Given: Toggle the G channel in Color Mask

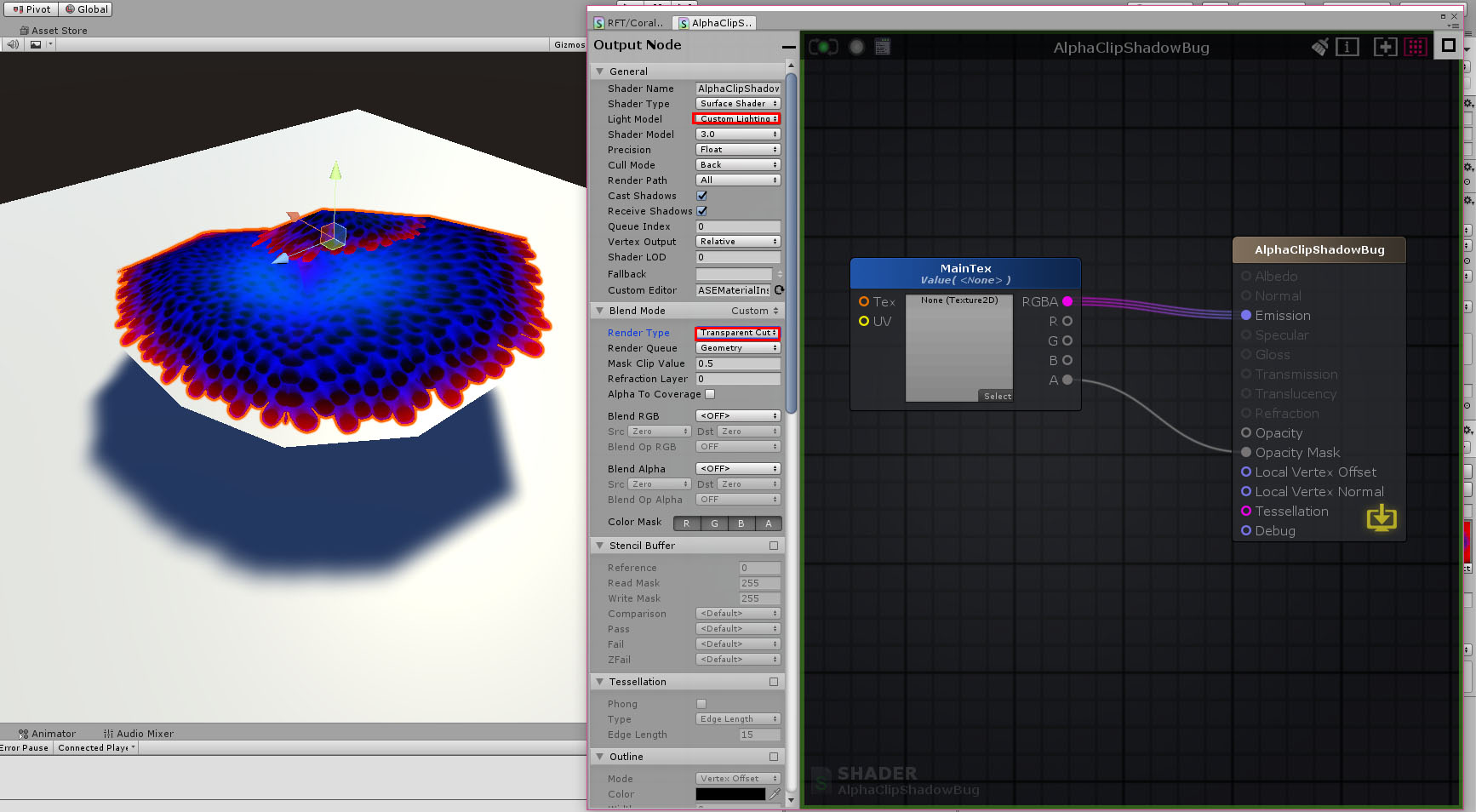Looking at the screenshot, I should pyautogui.click(x=714, y=523).
